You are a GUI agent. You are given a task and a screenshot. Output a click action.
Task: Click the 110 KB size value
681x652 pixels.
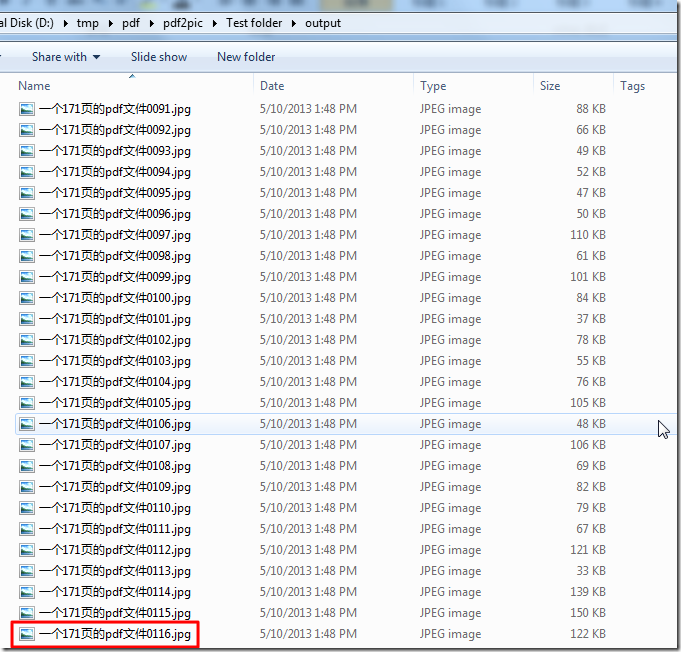[588, 235]
